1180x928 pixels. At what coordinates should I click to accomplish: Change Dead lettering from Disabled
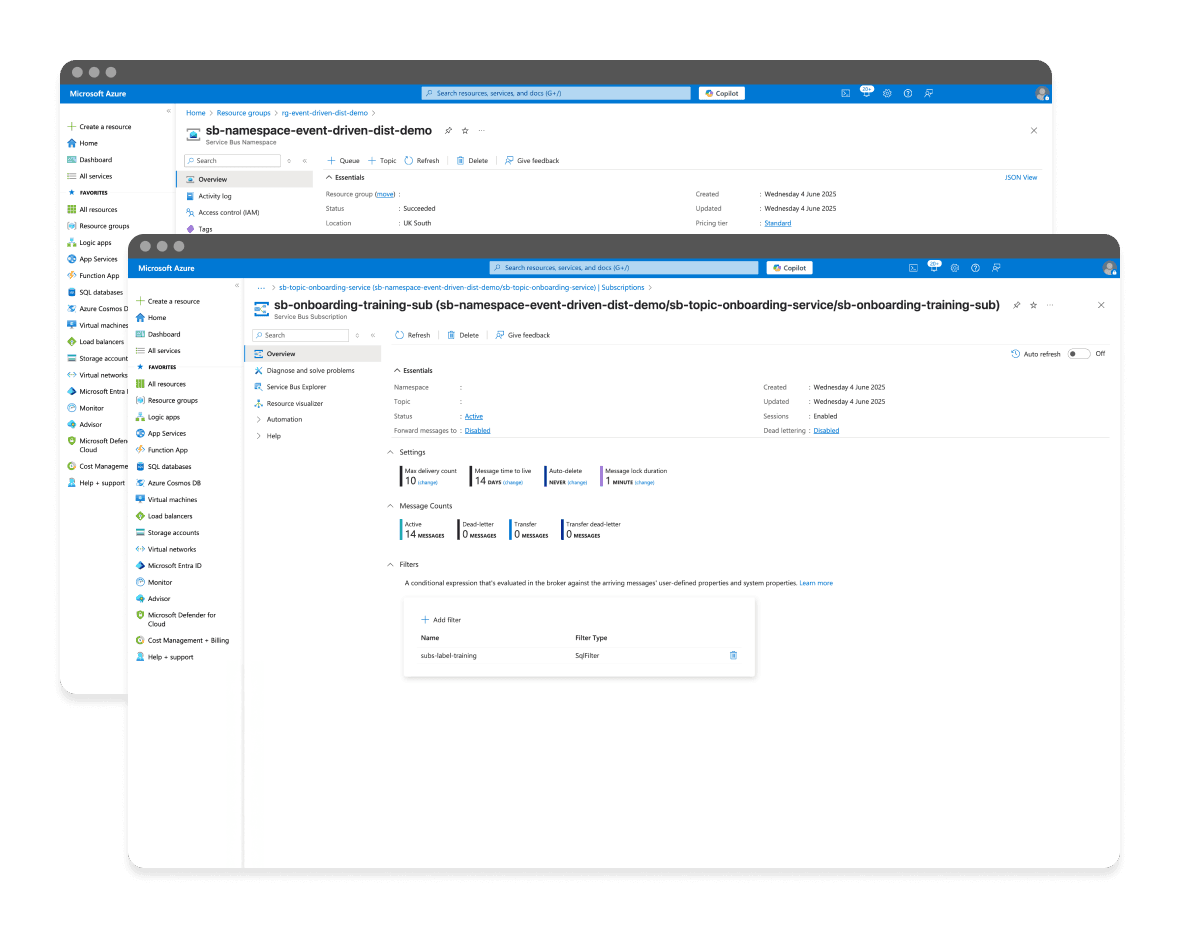pos(826,430)
